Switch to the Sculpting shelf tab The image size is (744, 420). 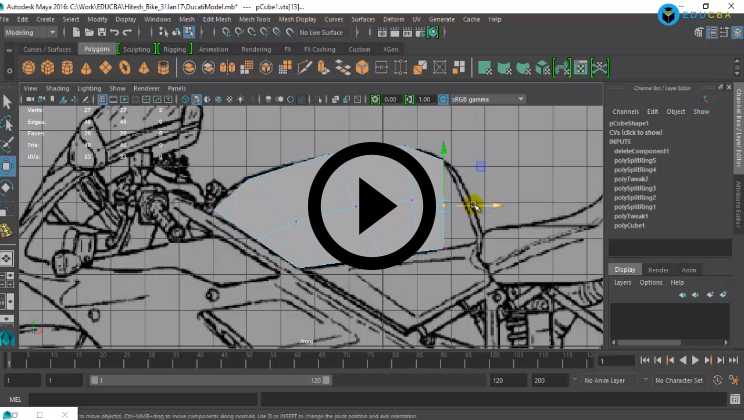click(137, 48)
